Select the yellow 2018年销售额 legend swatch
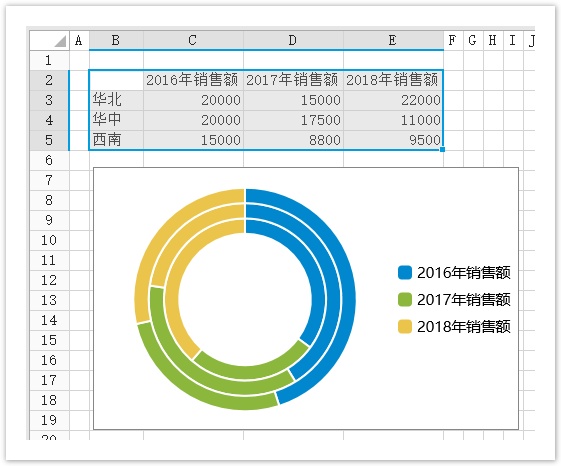Image resolution: width=561 pixels, height=466 pixels. tap(405, 326)
